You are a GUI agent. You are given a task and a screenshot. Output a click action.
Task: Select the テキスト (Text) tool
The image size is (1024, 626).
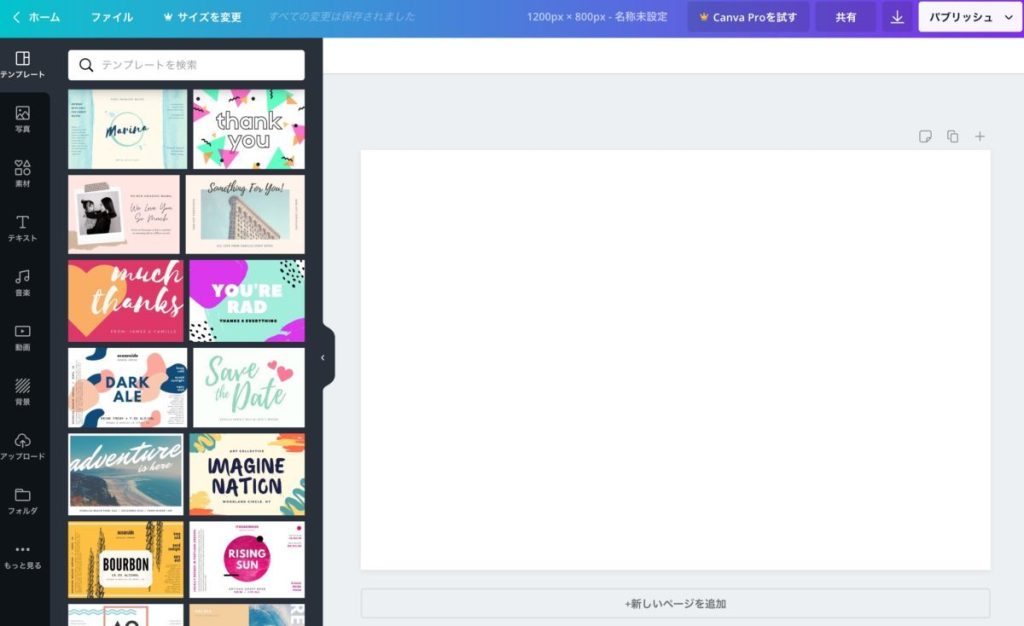pos(23,228)
